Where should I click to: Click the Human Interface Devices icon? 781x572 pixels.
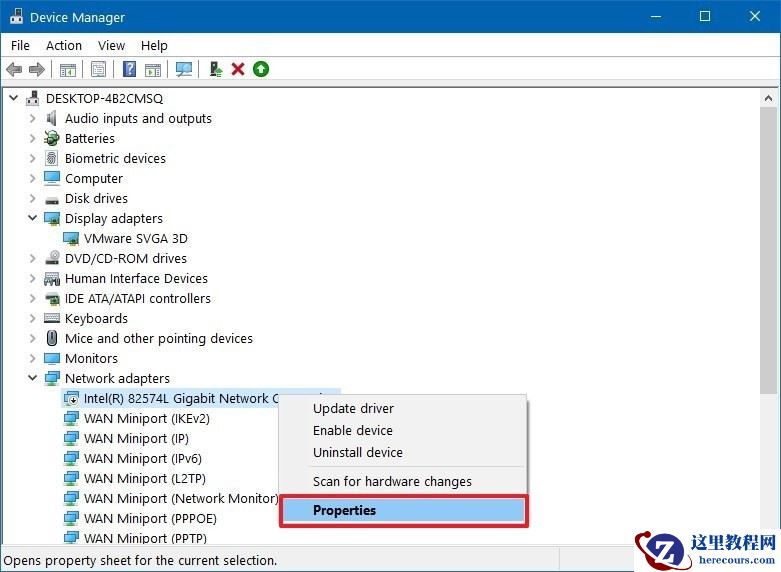click(52, 279)
